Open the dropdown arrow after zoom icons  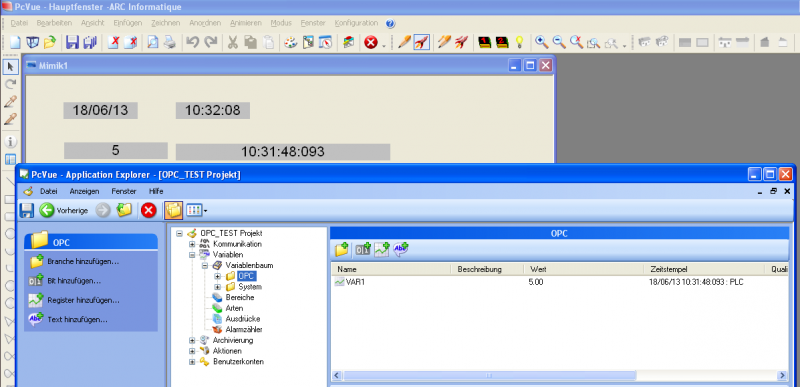(624, 46)
